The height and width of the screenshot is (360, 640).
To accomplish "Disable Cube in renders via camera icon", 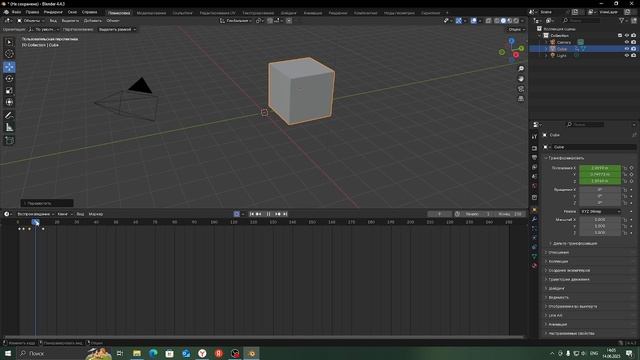I will pos(633,49).
